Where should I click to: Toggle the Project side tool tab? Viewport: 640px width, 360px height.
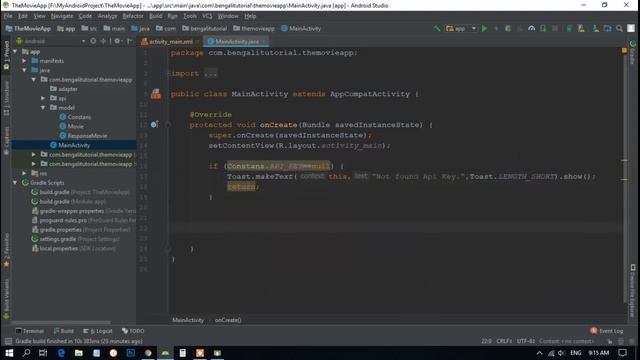6,55
